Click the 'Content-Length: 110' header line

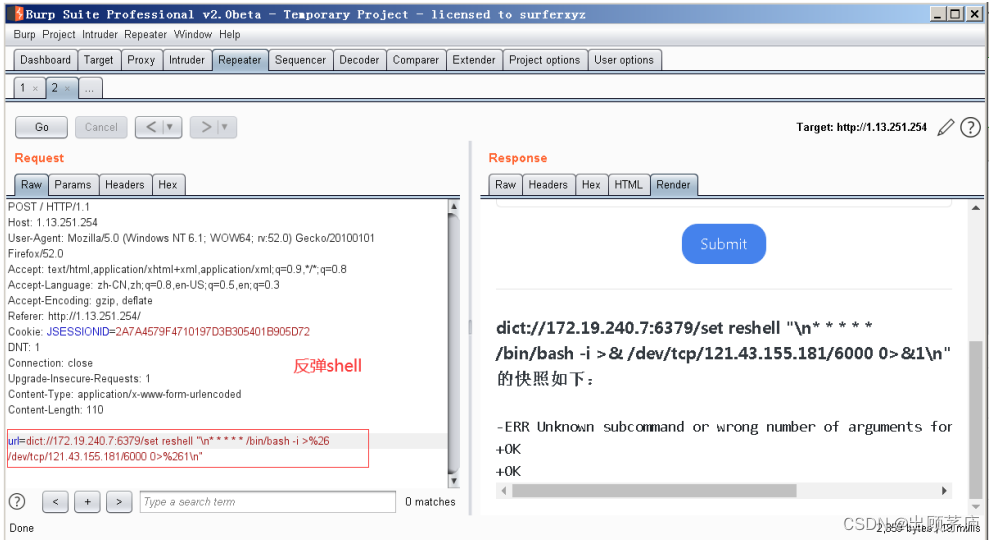(x=56, y=410)
